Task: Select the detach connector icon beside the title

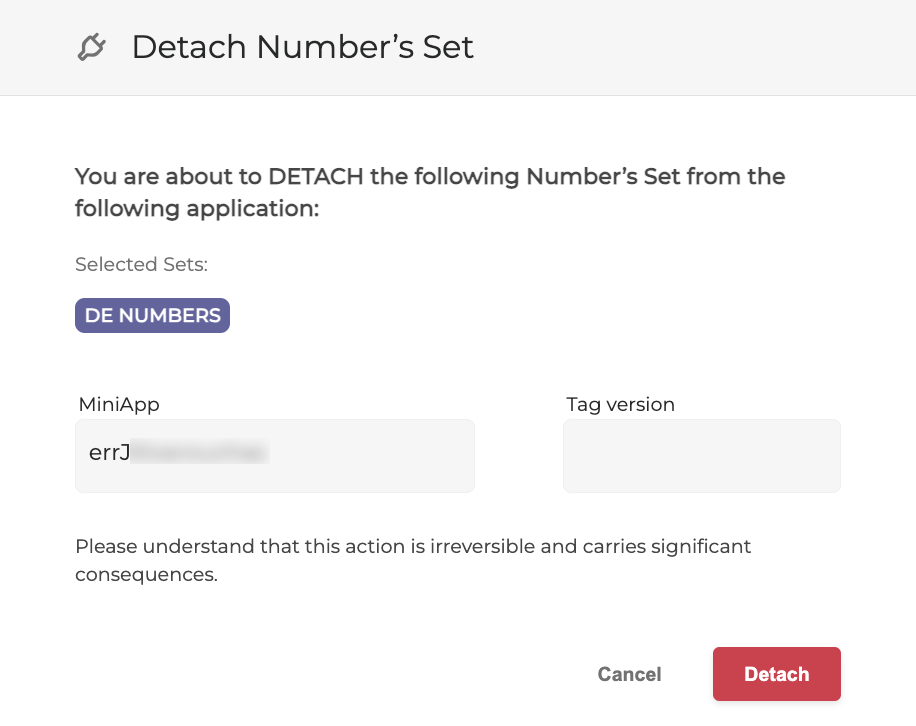Action: 91,46
